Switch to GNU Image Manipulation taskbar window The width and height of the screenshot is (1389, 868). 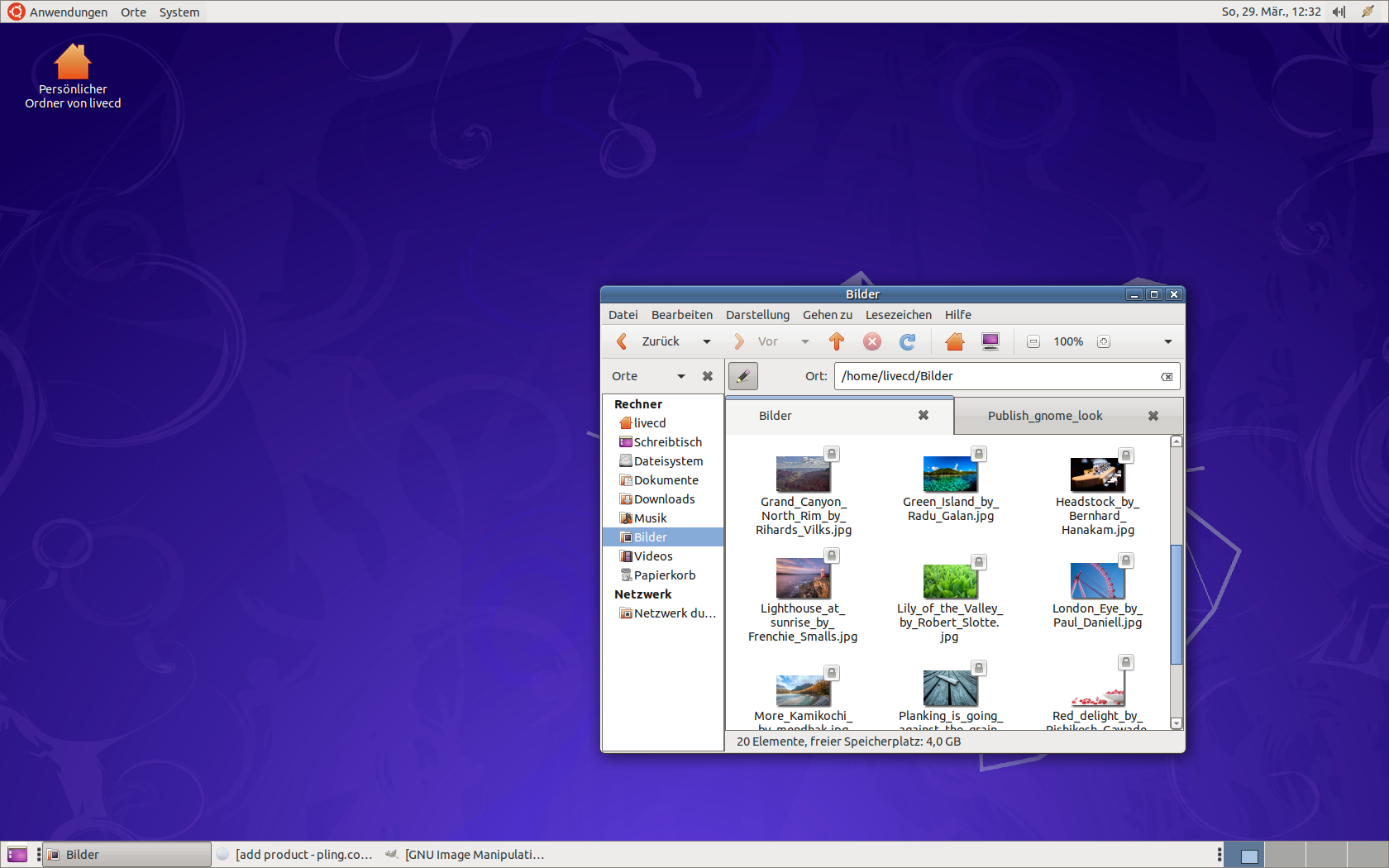pyautogui.click(x=465, y=855)
